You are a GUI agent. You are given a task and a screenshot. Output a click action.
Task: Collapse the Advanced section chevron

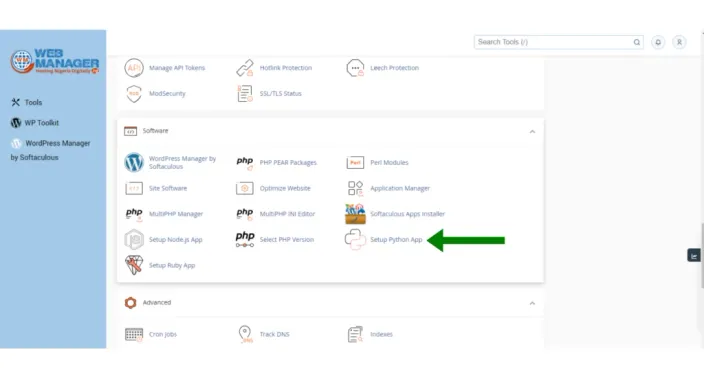point(532,303)
